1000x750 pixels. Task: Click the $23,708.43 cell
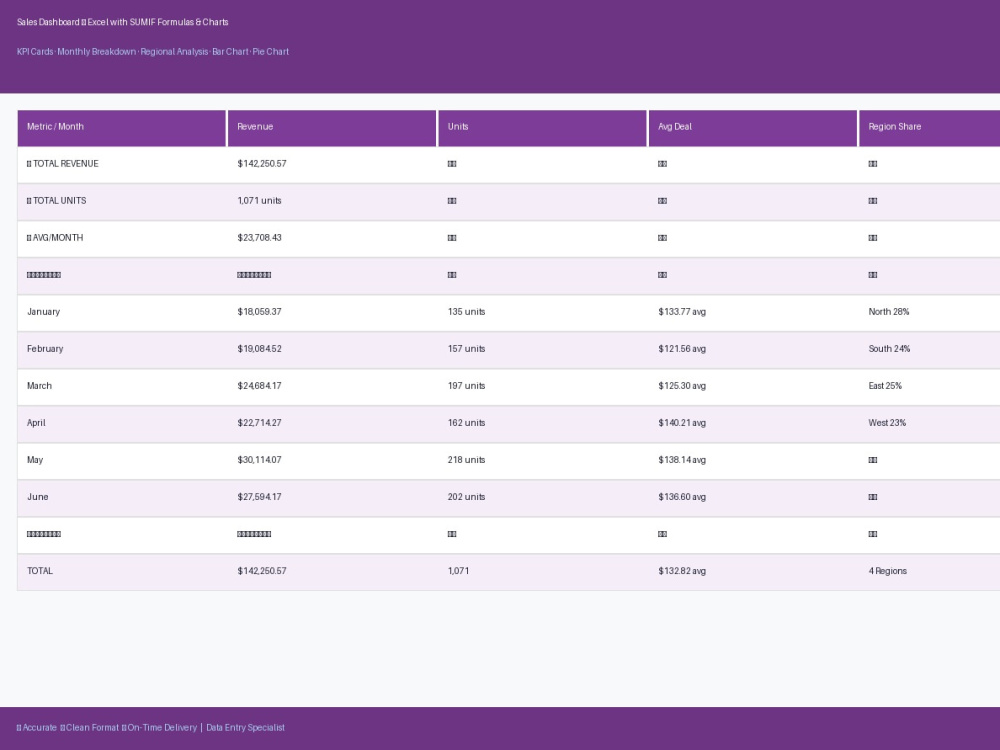[332, 238]
